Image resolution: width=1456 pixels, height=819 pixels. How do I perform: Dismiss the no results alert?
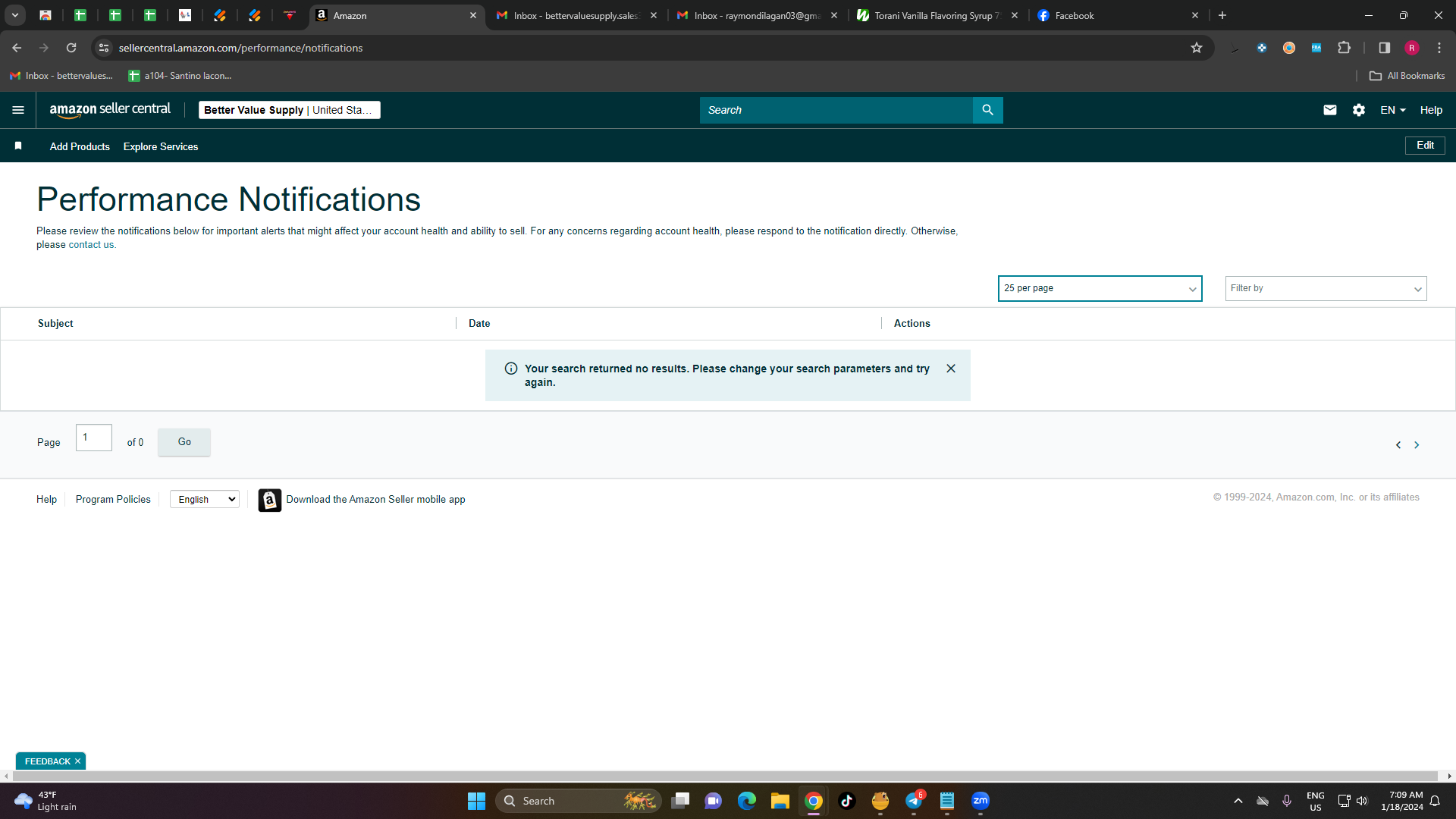(x=951, y=369)
